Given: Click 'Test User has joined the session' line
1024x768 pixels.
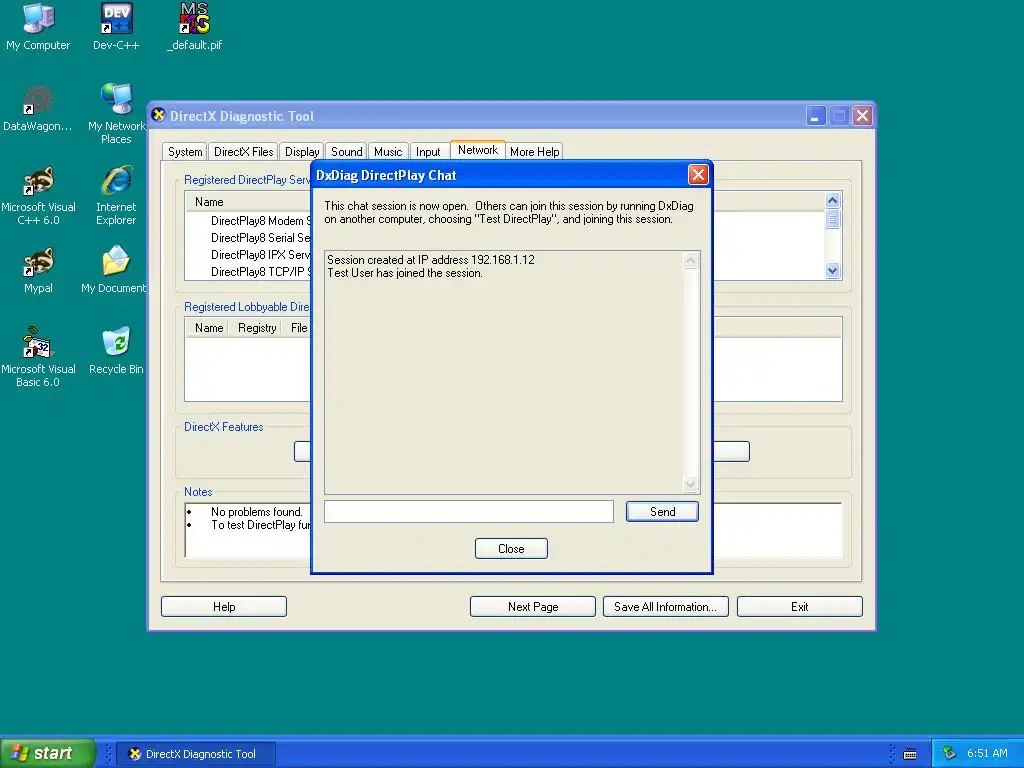Looking at the screenshot, I should point(405,273).
